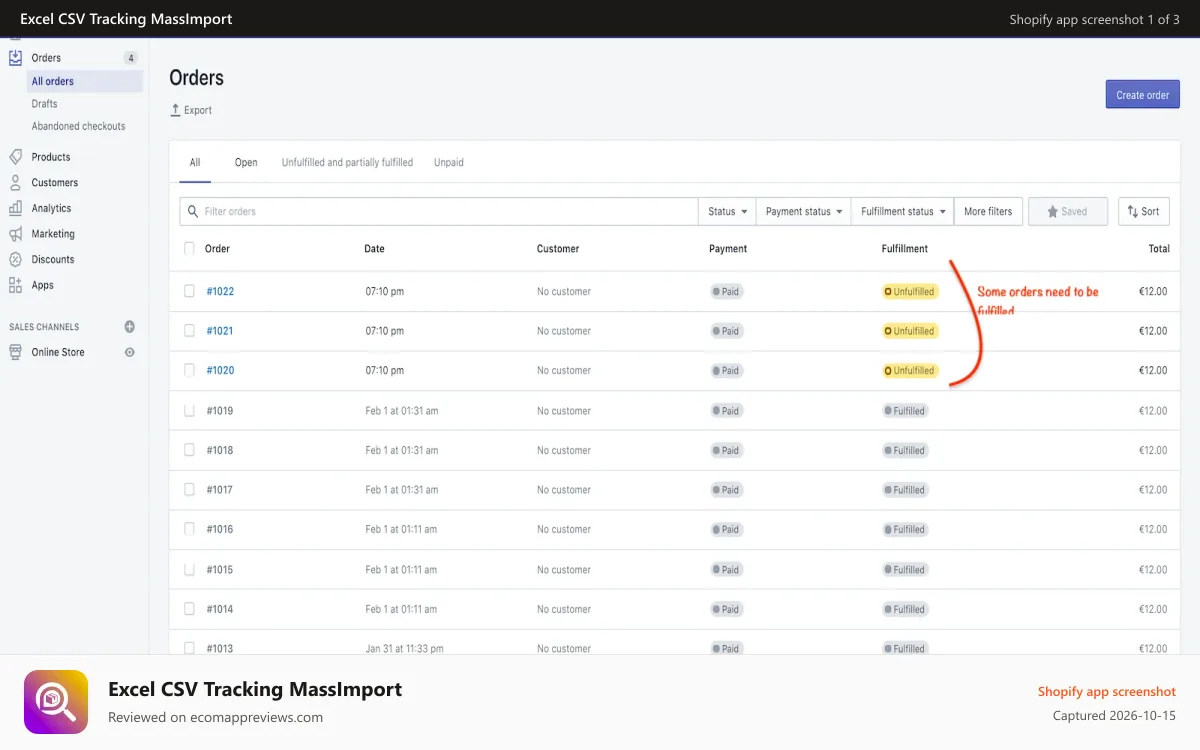Click the €12.00 total for order #1016
This screenshot has height=750, width=1200.
1153,530
